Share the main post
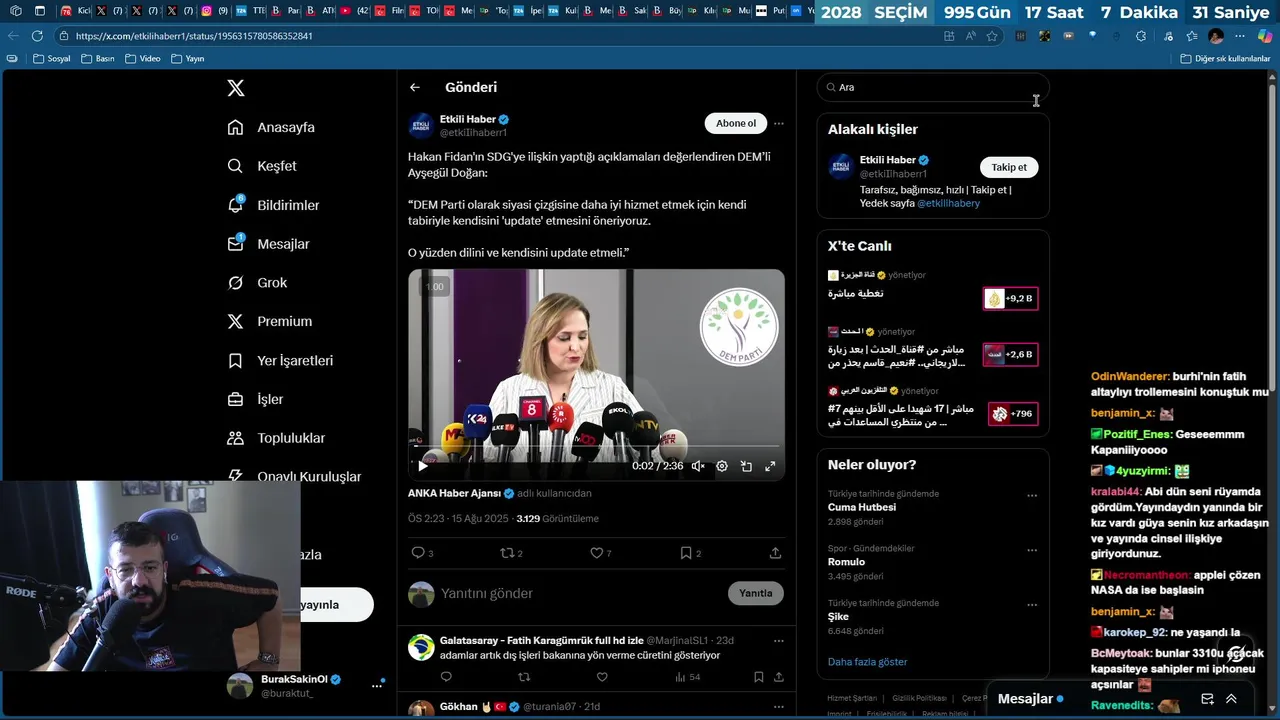Image resolution: width=1280 pixels, height=720 pixels. [x=775, y=553]
